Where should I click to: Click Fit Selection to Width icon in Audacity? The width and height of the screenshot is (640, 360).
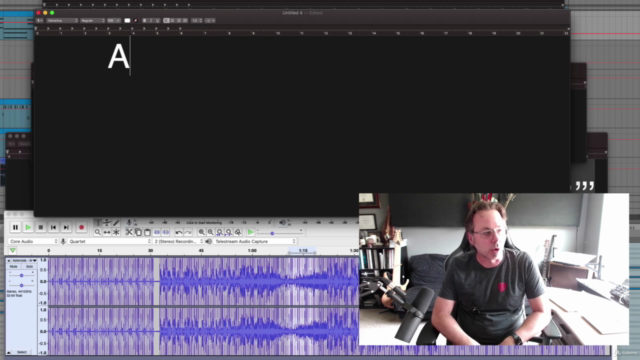tap(220, 232)
